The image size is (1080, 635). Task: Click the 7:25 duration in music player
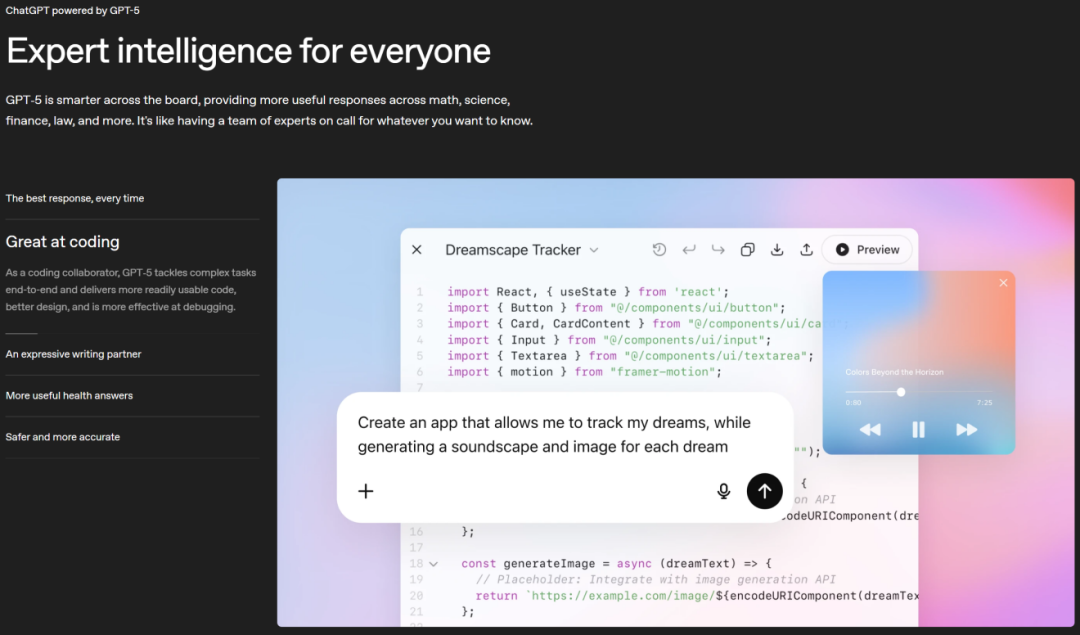[984, 402]
